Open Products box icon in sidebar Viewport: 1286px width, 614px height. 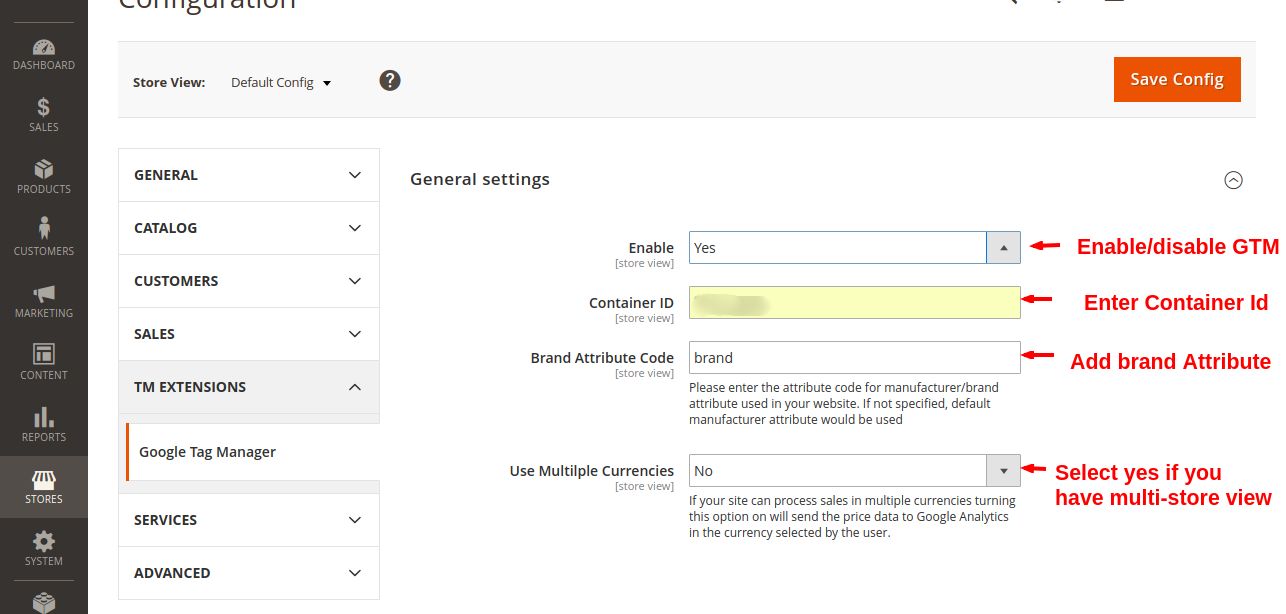pos(44,170)
